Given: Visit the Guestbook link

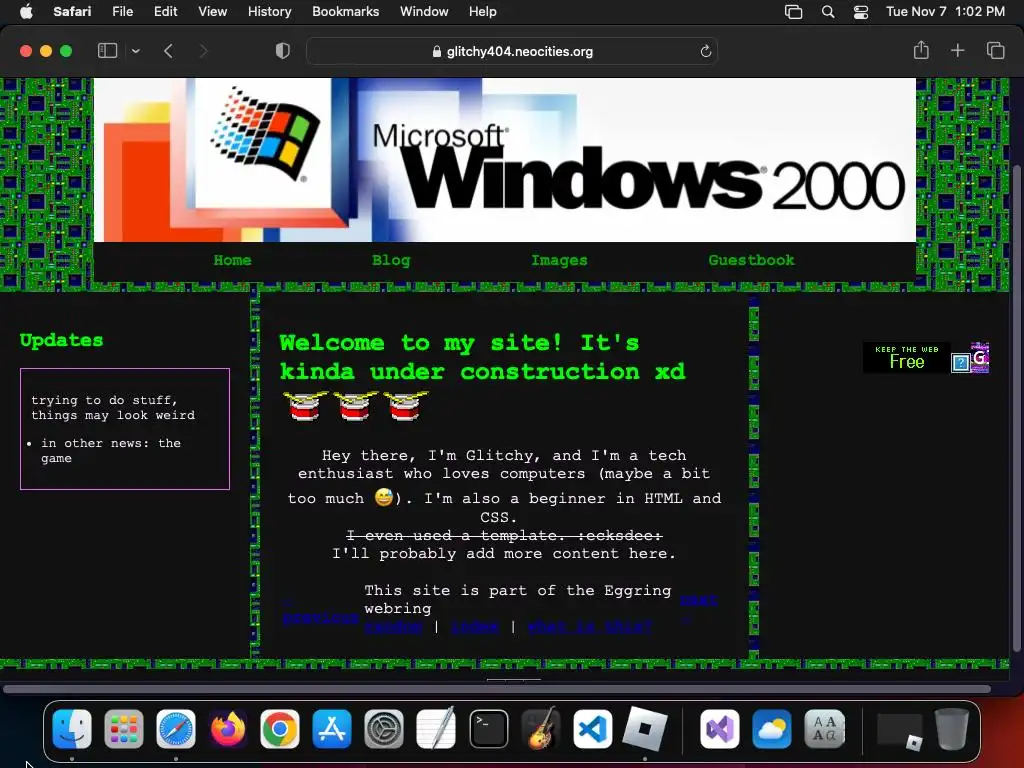Looking at the screenshot, I should [x=751, y=260].
